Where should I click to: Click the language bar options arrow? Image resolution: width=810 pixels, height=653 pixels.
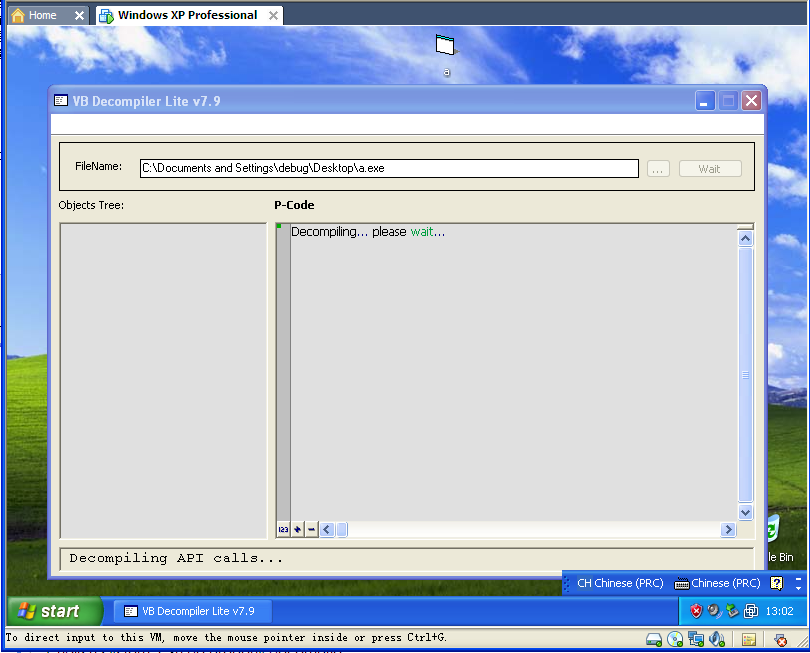799,587
